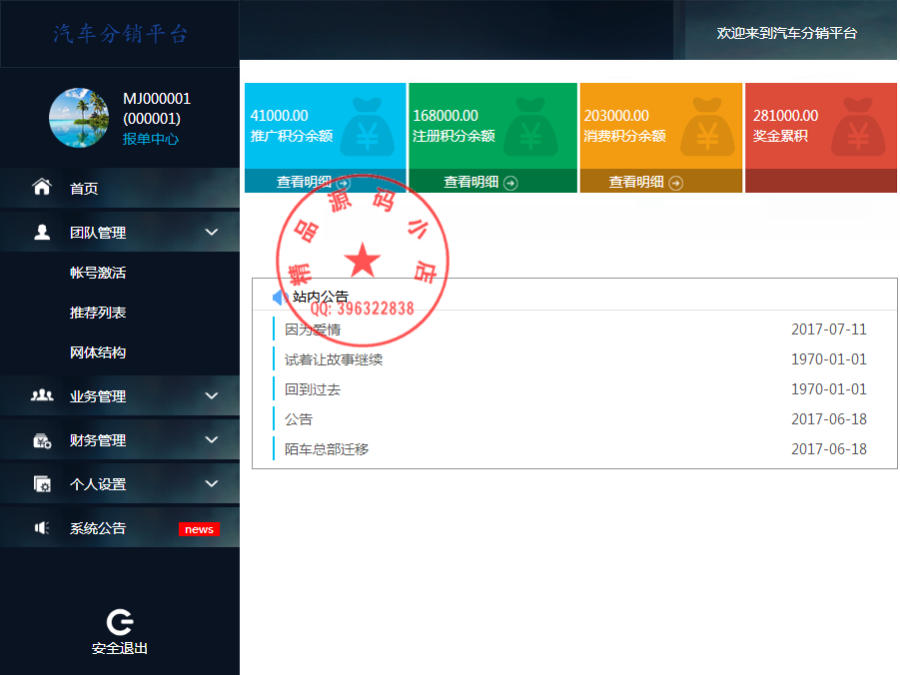Image resolution: width=900 pixels, height=675 pixels.
Task: Collapse the 团队管理 section chevron
Action: click(211, 231)
